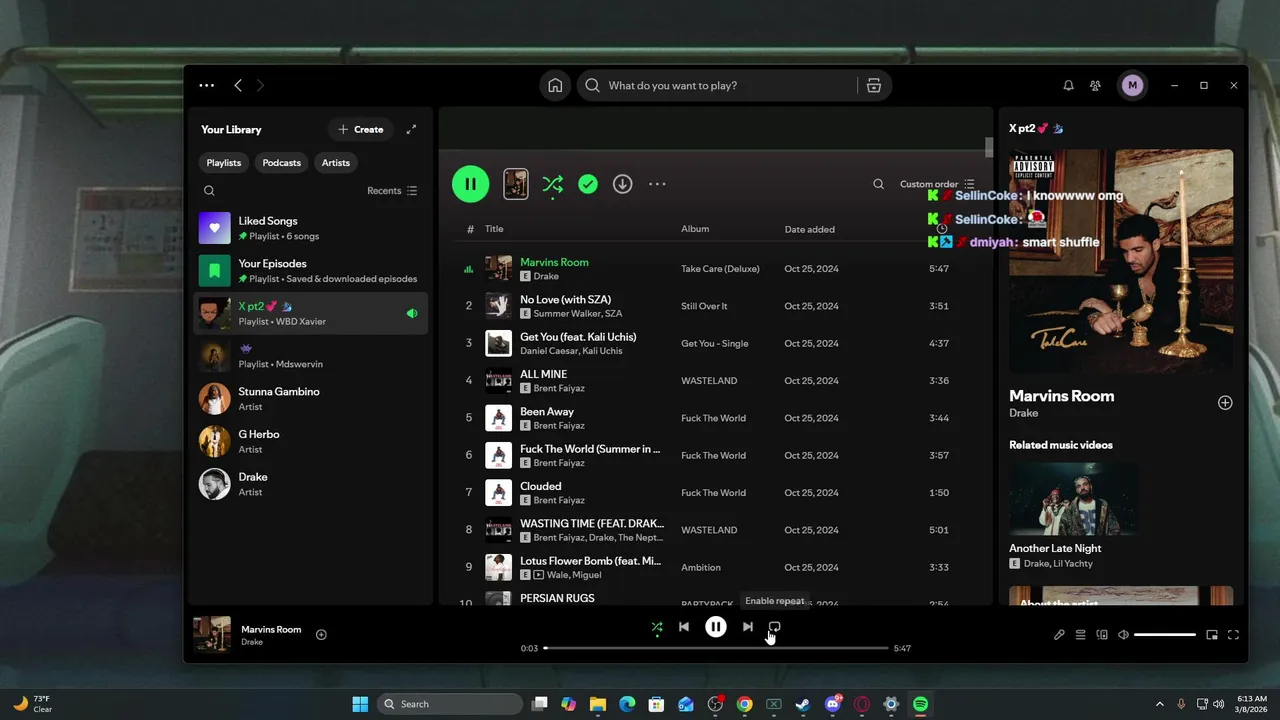Sort by the Album column header
The height and width of the screenshot is (720, 1280).
coord(695,229)
